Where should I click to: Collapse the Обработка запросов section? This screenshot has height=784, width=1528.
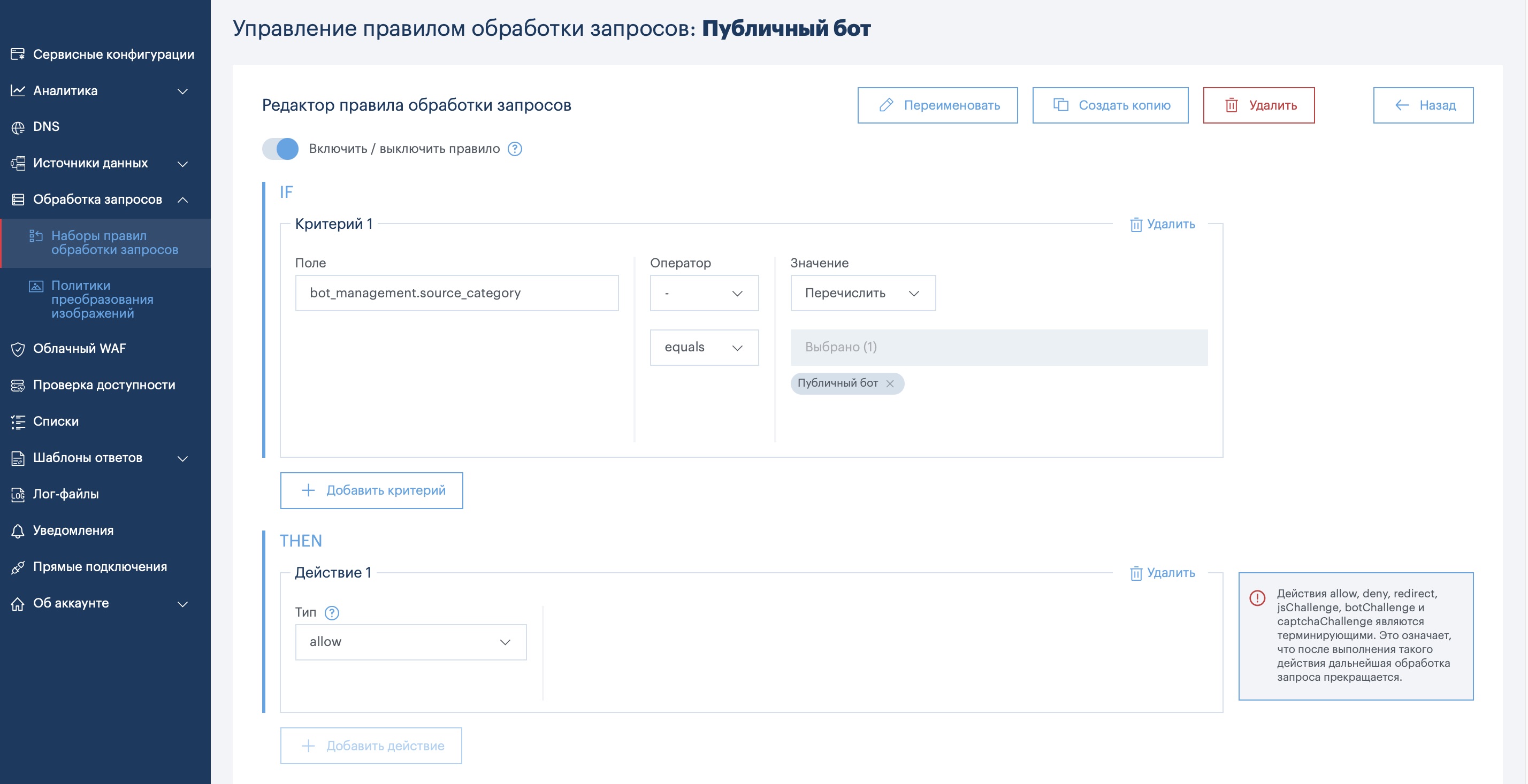click(182, 200)
